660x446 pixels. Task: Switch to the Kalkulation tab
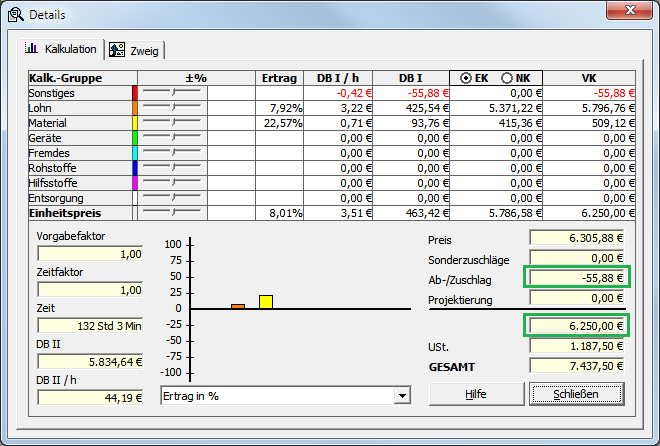point(62,49)
